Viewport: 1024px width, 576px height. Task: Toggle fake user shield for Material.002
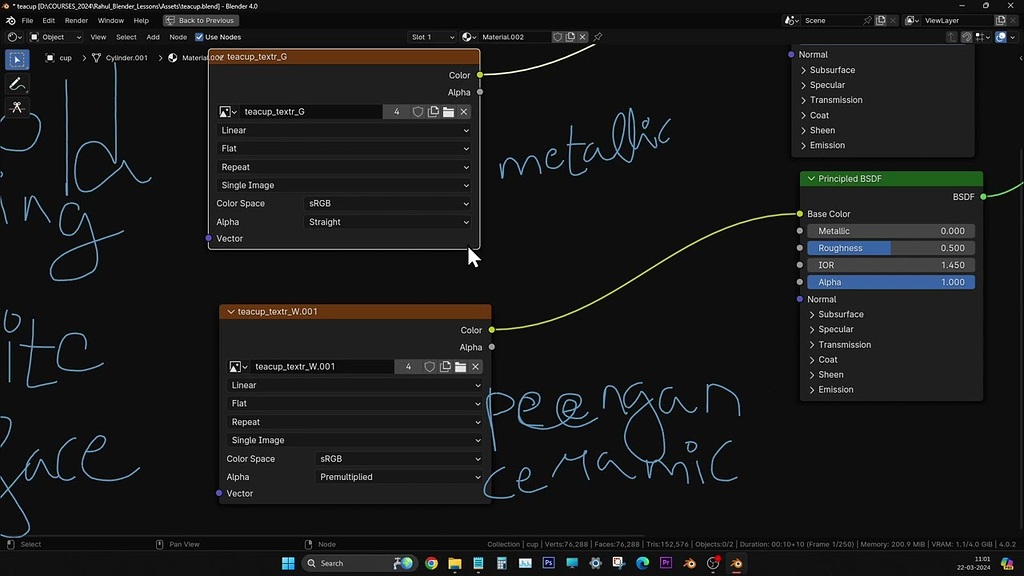(558, 37)
